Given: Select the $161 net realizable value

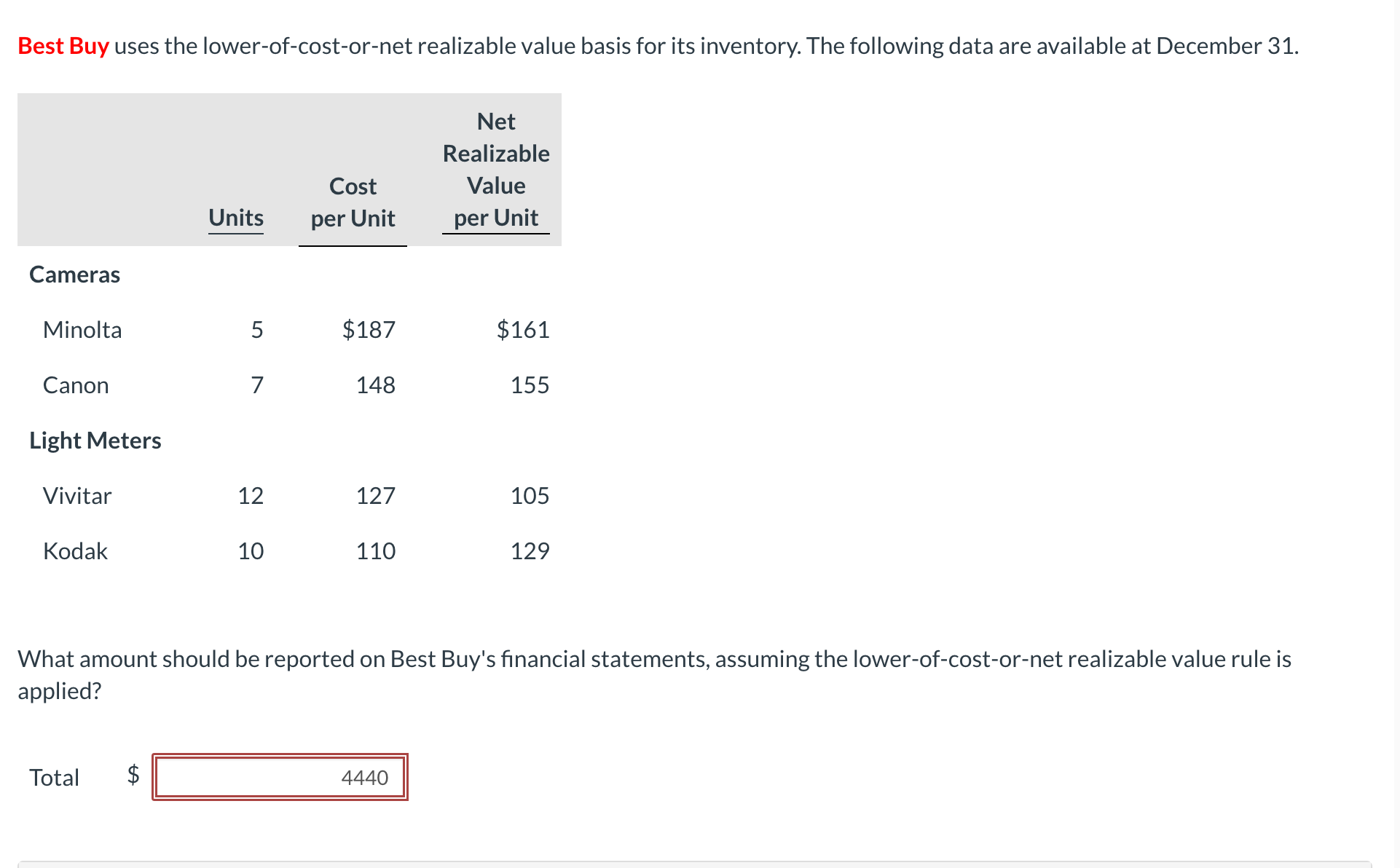Looking at the screenshot, I should [523, 329].
